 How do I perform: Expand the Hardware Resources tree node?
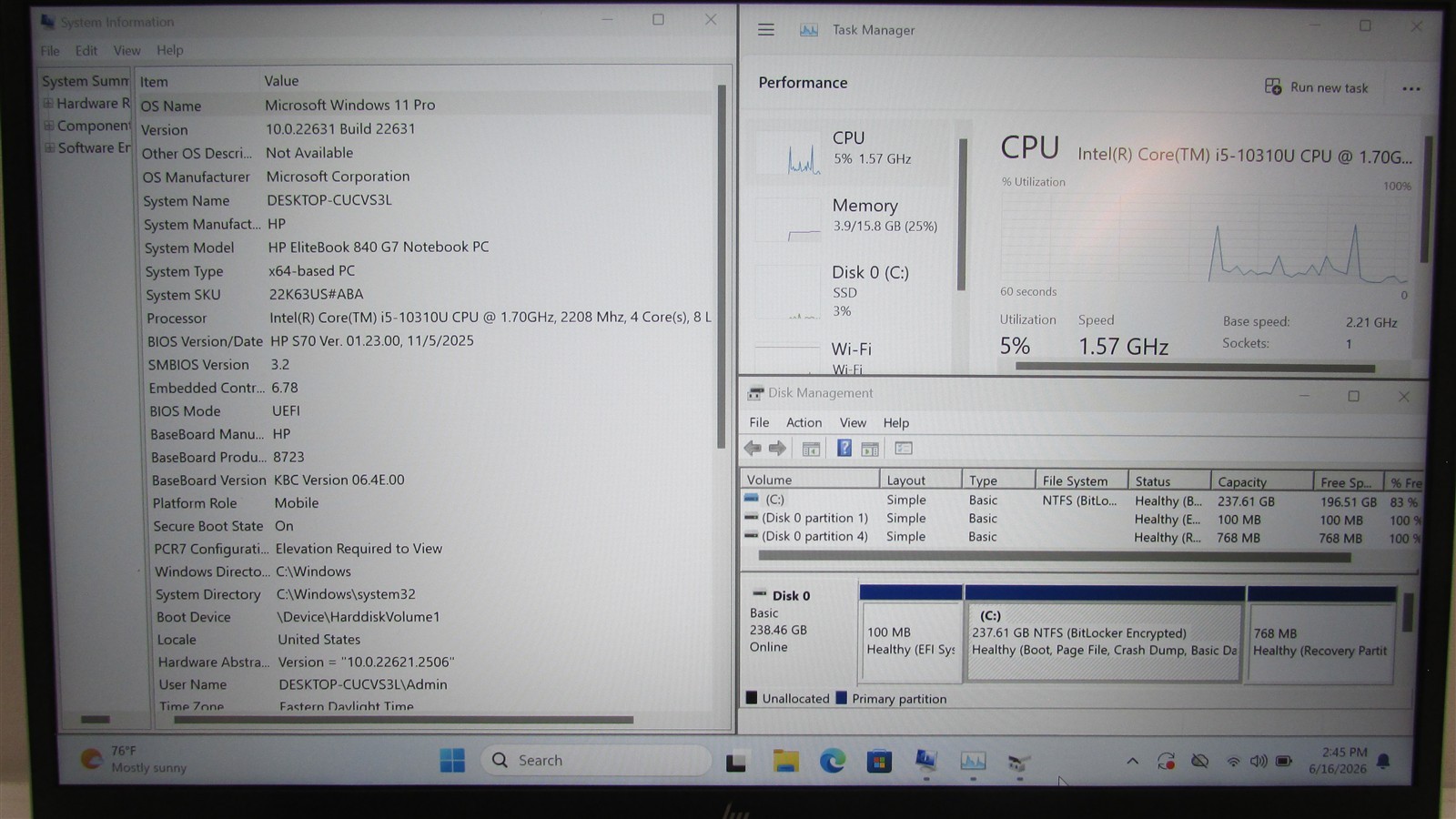tap(48, 103)
